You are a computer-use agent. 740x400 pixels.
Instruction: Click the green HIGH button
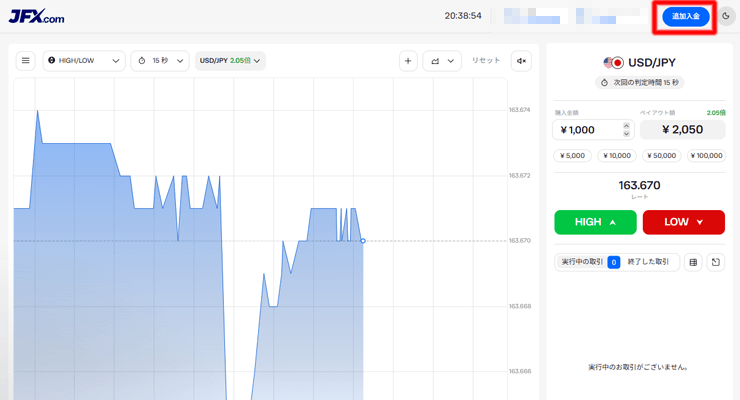pos(595,222)
